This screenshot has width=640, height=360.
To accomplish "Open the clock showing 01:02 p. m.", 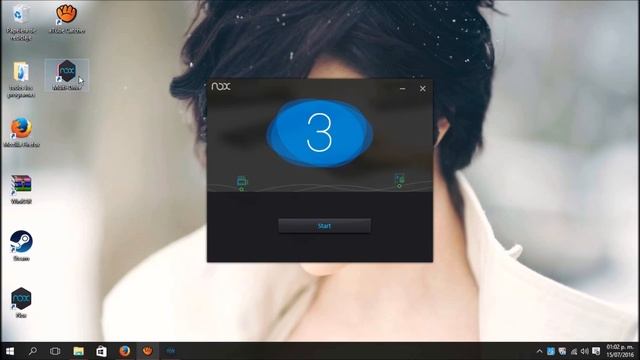I will click(620, 351).
